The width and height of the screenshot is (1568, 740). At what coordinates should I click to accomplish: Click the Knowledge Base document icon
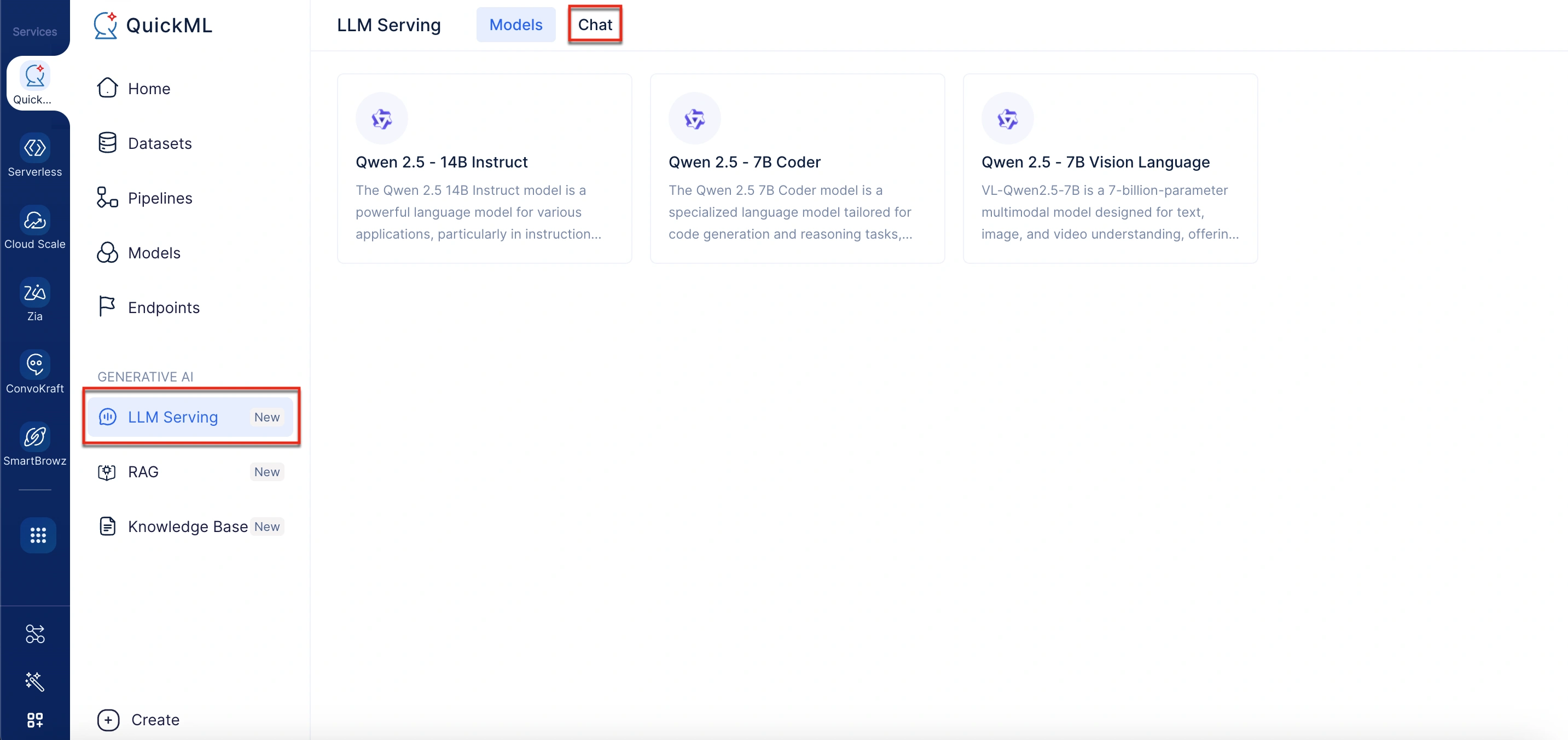point(107,526)
